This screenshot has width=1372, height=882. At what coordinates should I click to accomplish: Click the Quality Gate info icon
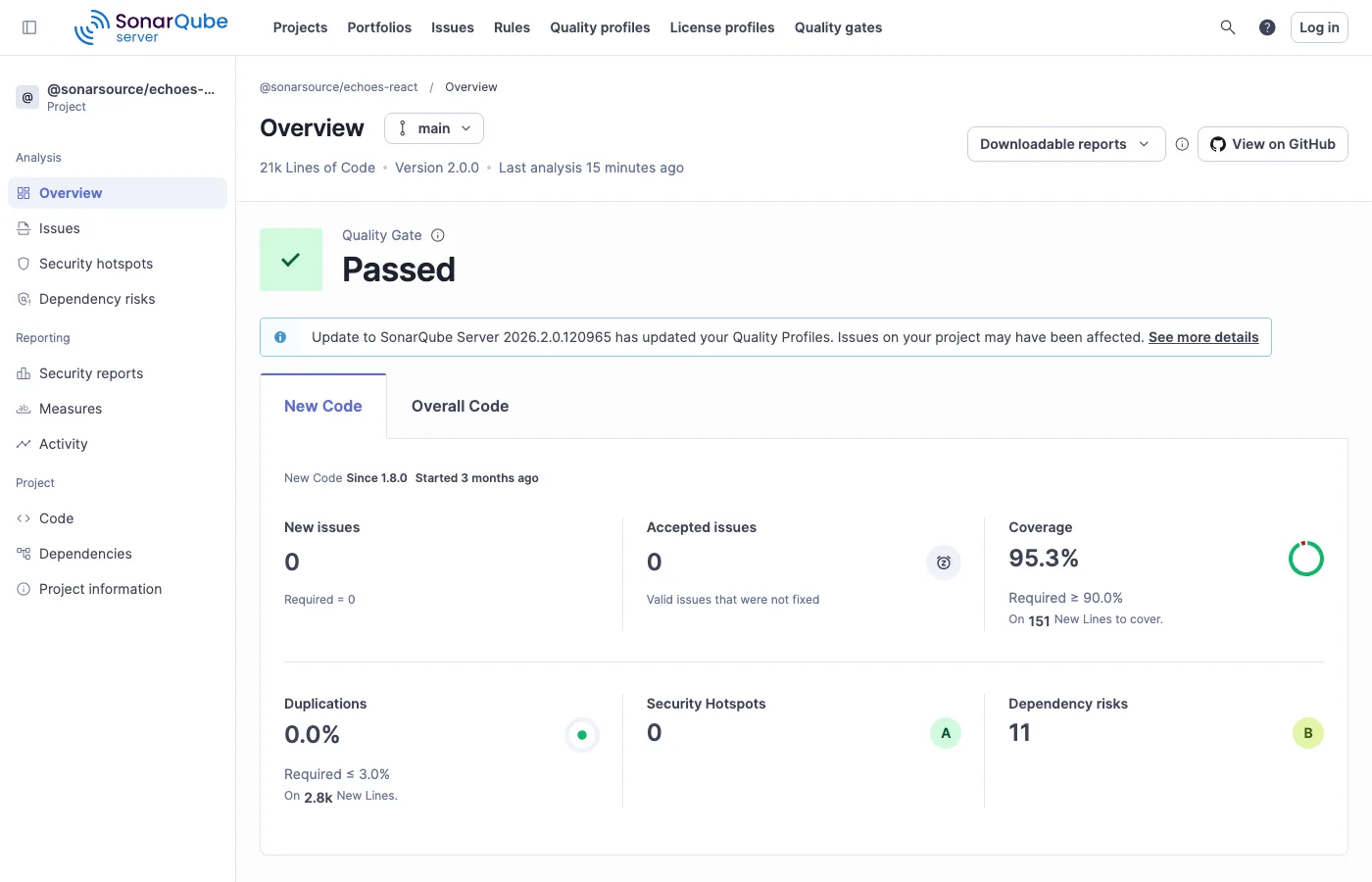click(437, 235)
